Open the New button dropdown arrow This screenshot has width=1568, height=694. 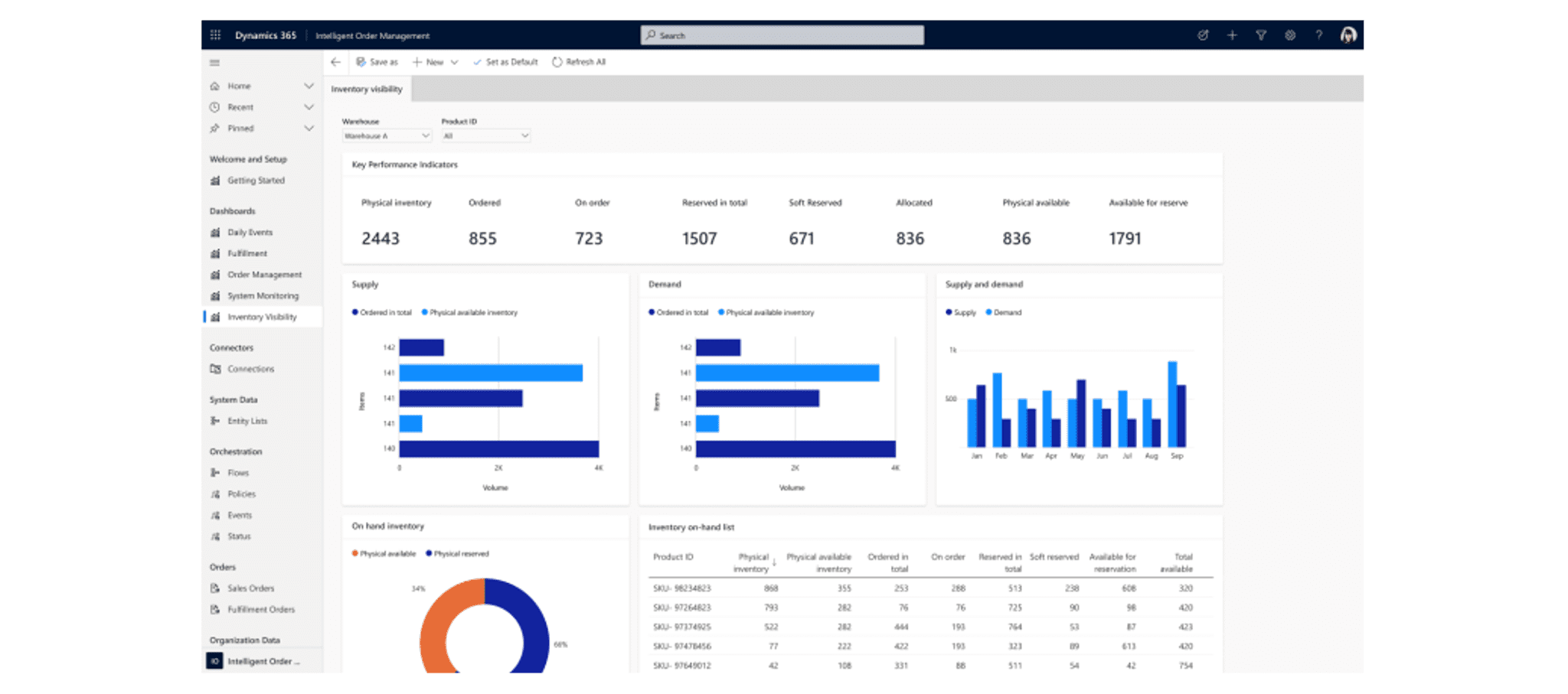click(x=454, y=63)
